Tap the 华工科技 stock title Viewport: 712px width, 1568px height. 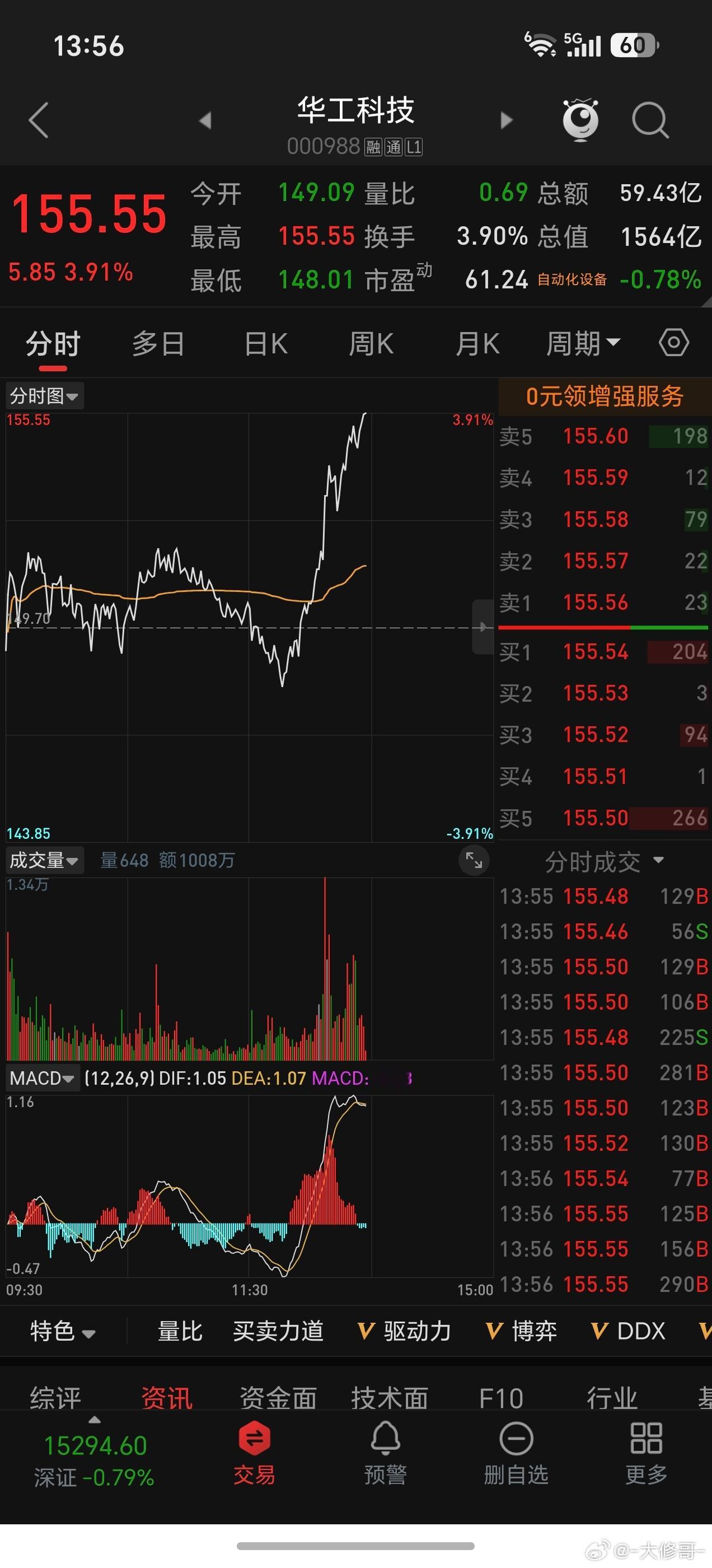coord(356,110)
